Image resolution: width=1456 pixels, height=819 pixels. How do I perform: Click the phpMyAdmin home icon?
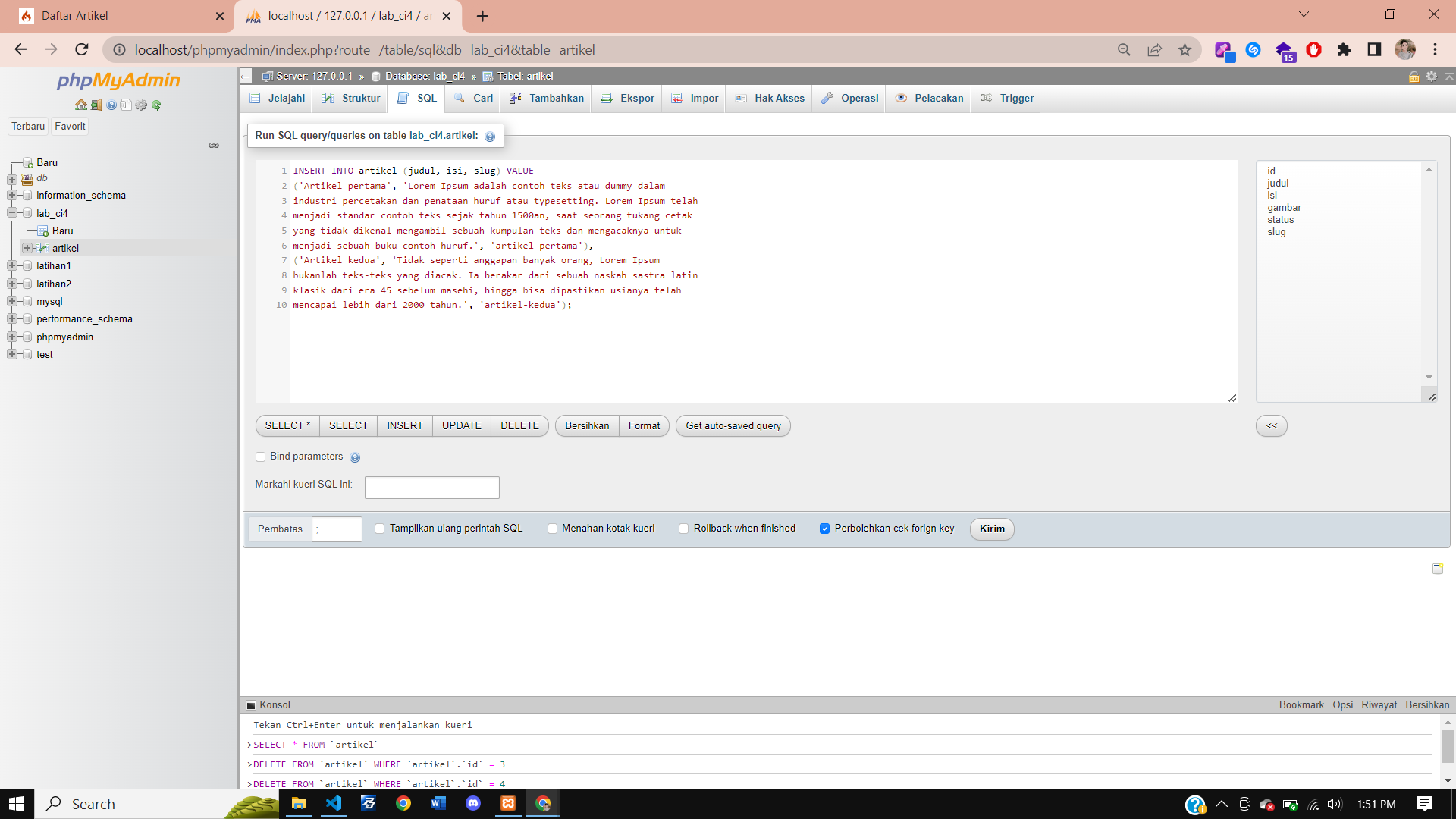coord(80,105)
